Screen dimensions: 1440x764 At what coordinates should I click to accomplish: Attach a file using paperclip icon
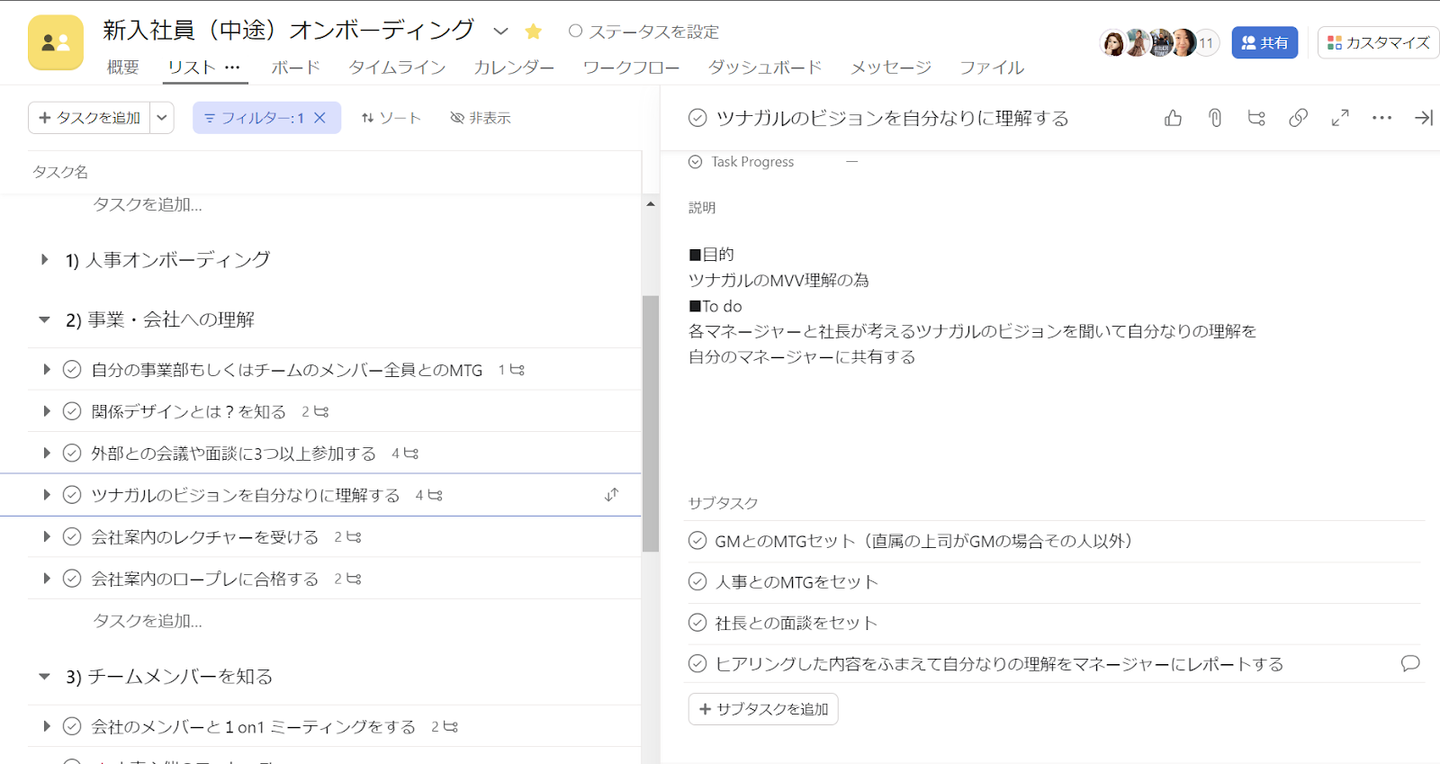click(x=1215, y=118)
